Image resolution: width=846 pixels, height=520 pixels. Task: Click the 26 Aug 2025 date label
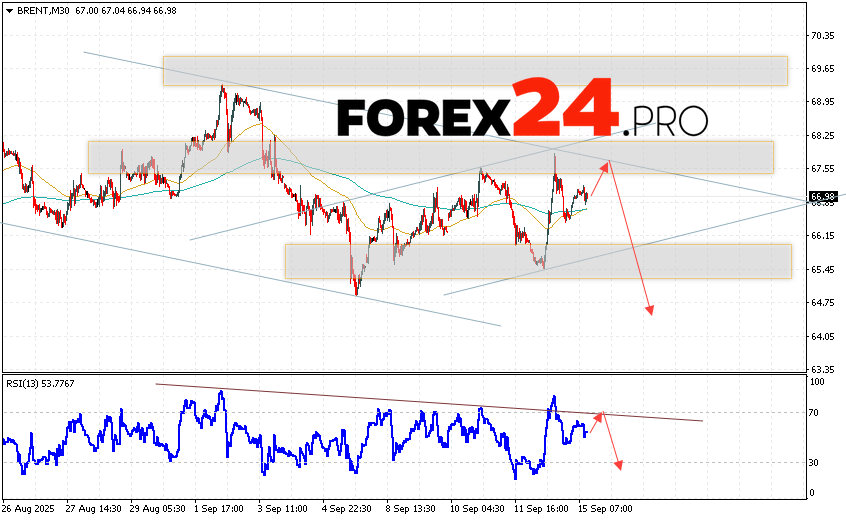pyautogui.click(x=30, y=510)
